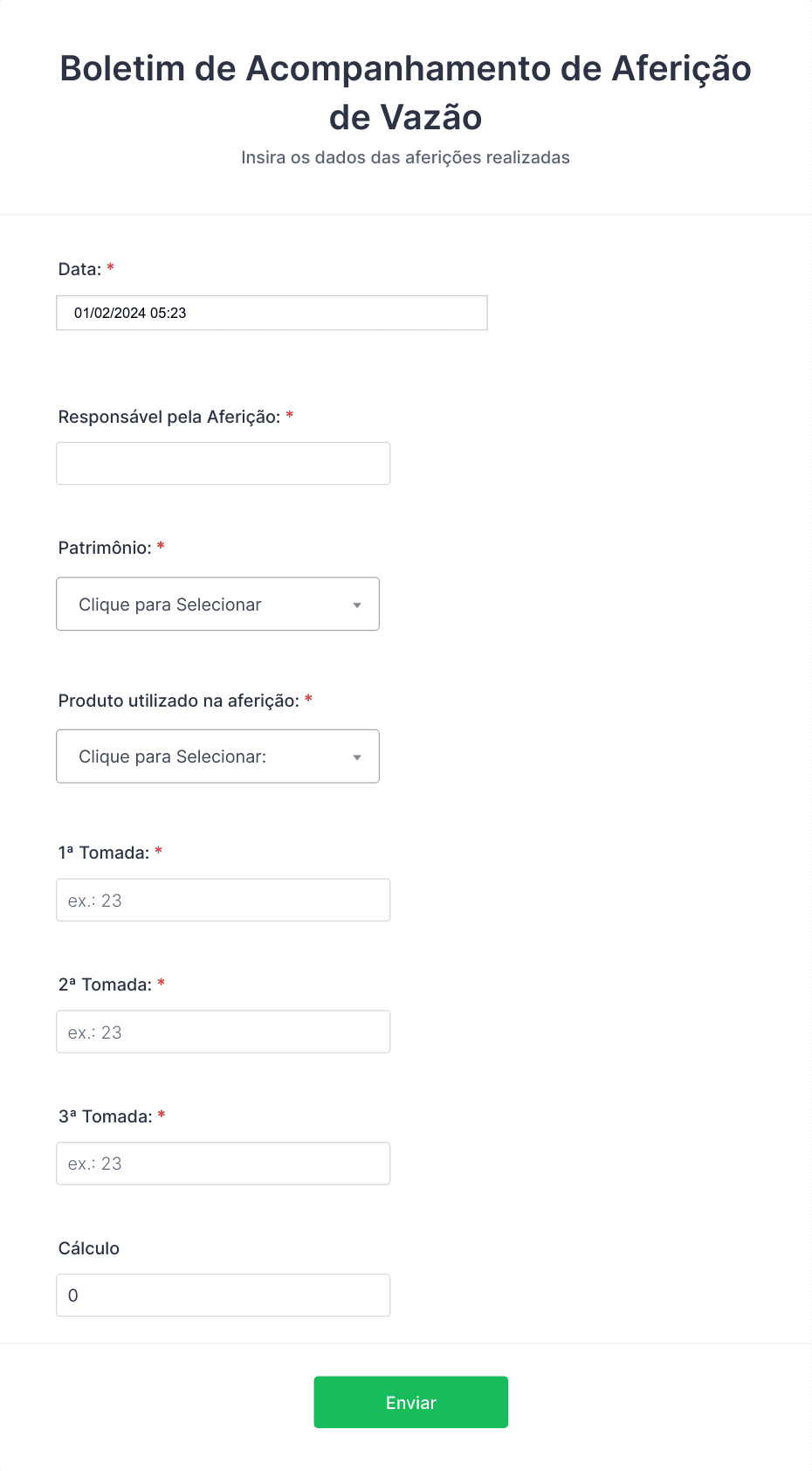Click the arrow icon in Produto select
This screenshot has height=1471, width=812.
point(357,757)
